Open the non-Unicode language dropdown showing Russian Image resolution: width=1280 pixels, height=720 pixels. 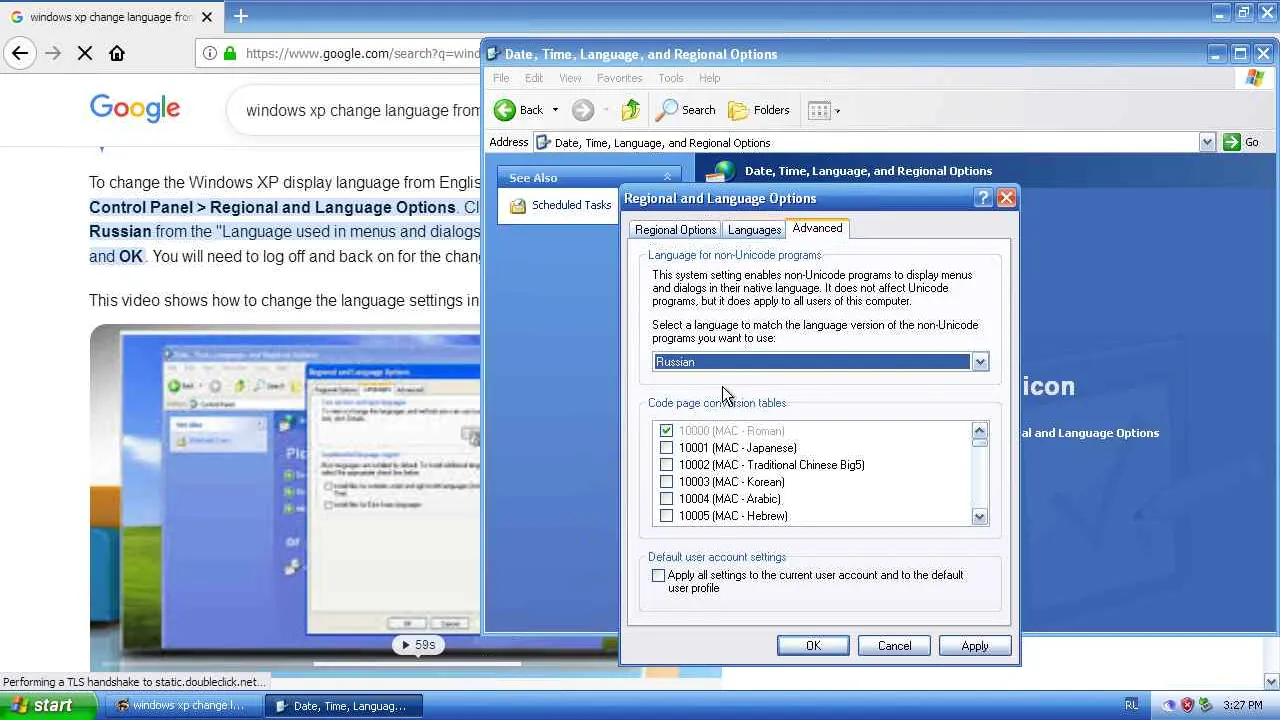click(980, 362)
